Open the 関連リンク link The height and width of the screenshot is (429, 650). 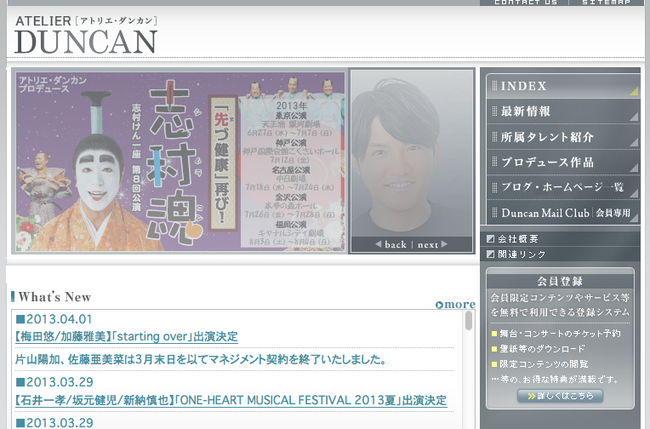pyautogui.click(x=521, y=254)
